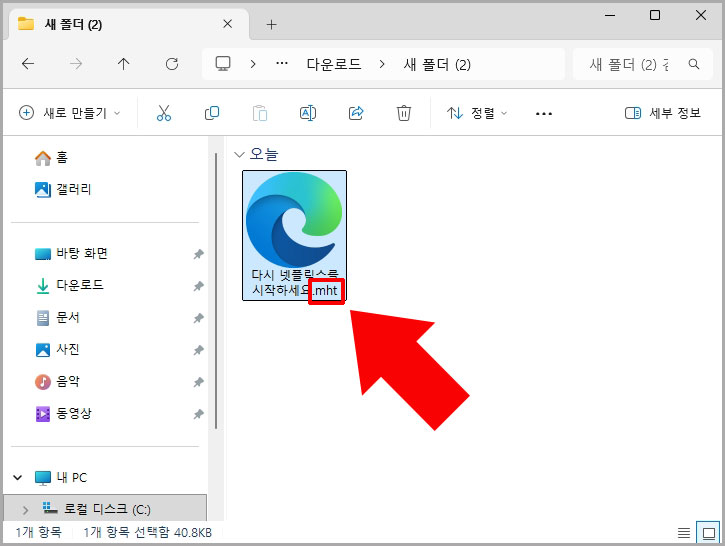The image size is (725, 546).
Task: Click the pin icon next to 문서
Action: click(x=198, y=318)
